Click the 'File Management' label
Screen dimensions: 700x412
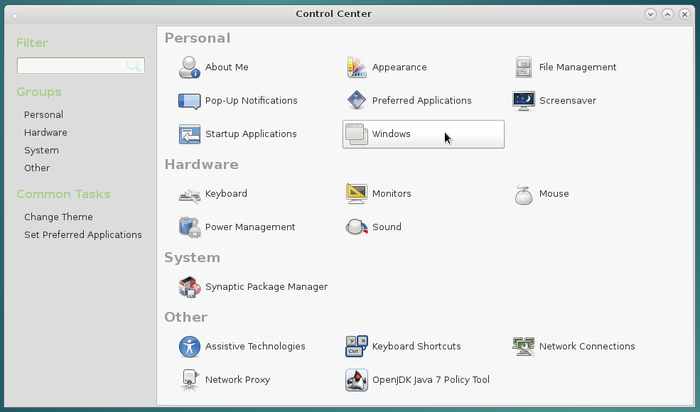(x=578, y=67)
